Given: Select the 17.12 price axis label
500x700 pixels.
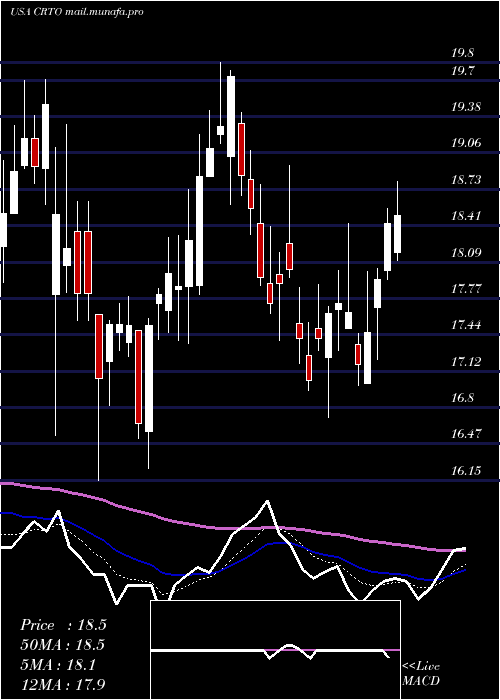Looking at the screenshot, I should (x=466, y=361).
